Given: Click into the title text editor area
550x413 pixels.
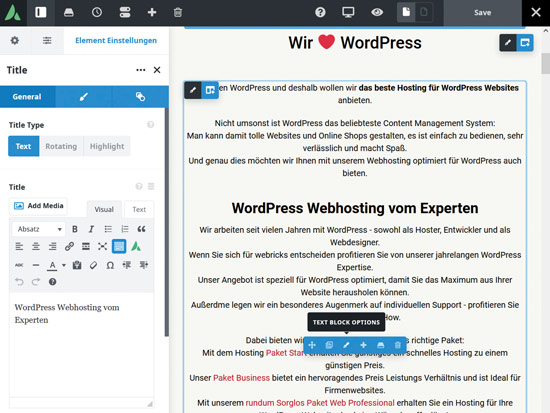Looking at the screenshot, I should [81, 345].
